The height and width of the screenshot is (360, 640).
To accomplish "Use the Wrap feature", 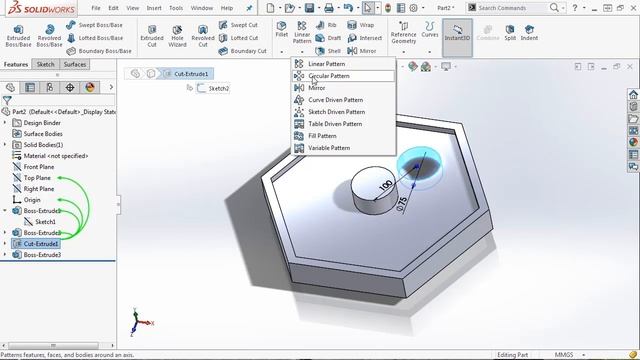I will (360, 25).
